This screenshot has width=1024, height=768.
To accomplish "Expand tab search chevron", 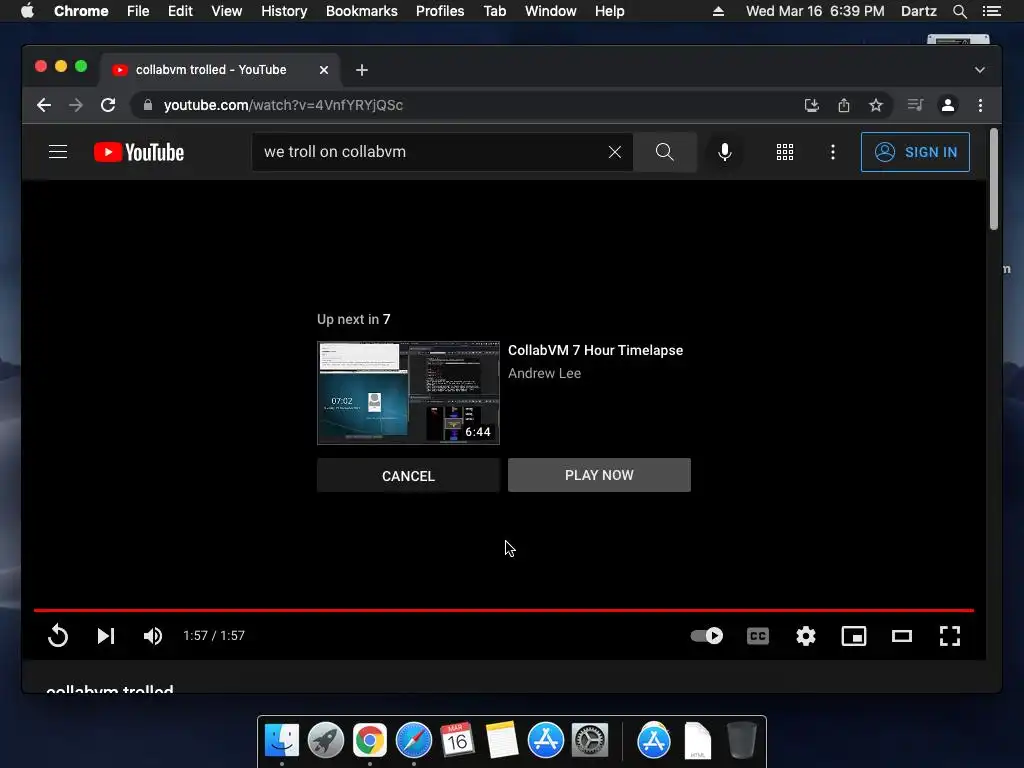I will (x=980, y=70).
